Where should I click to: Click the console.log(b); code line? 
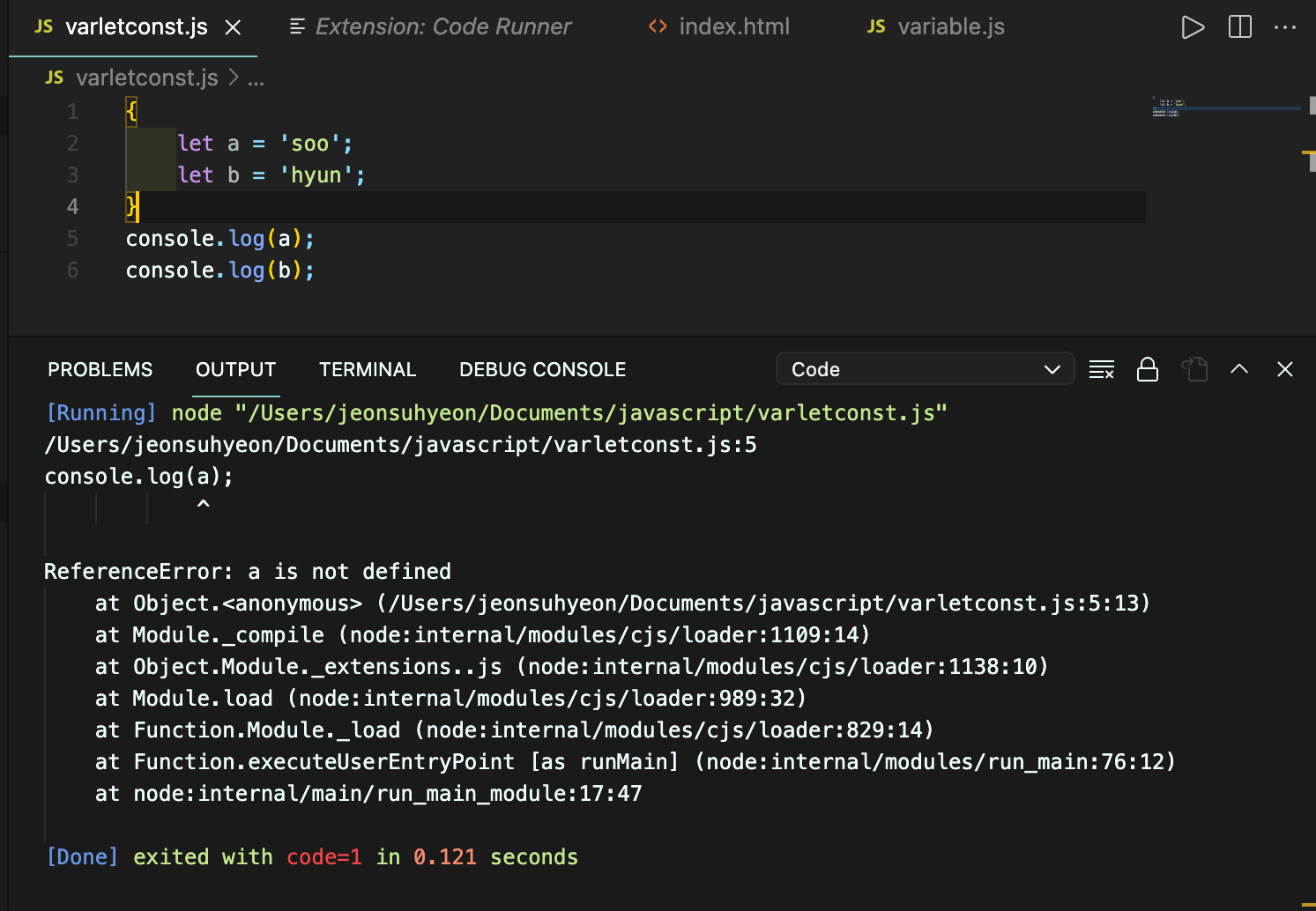(x=219, y=270)
